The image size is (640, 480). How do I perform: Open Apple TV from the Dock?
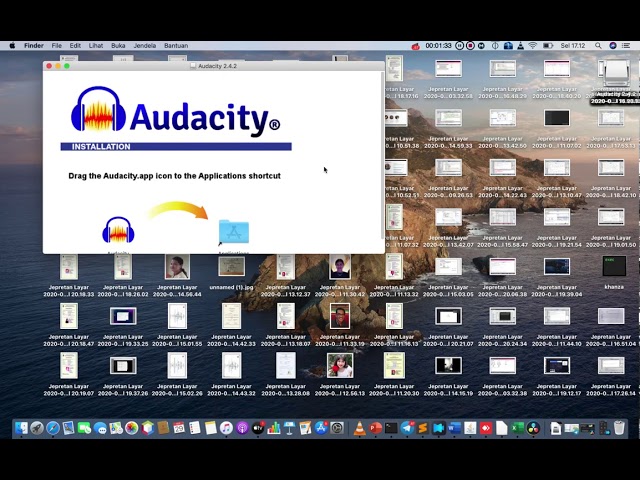(258, 428)
